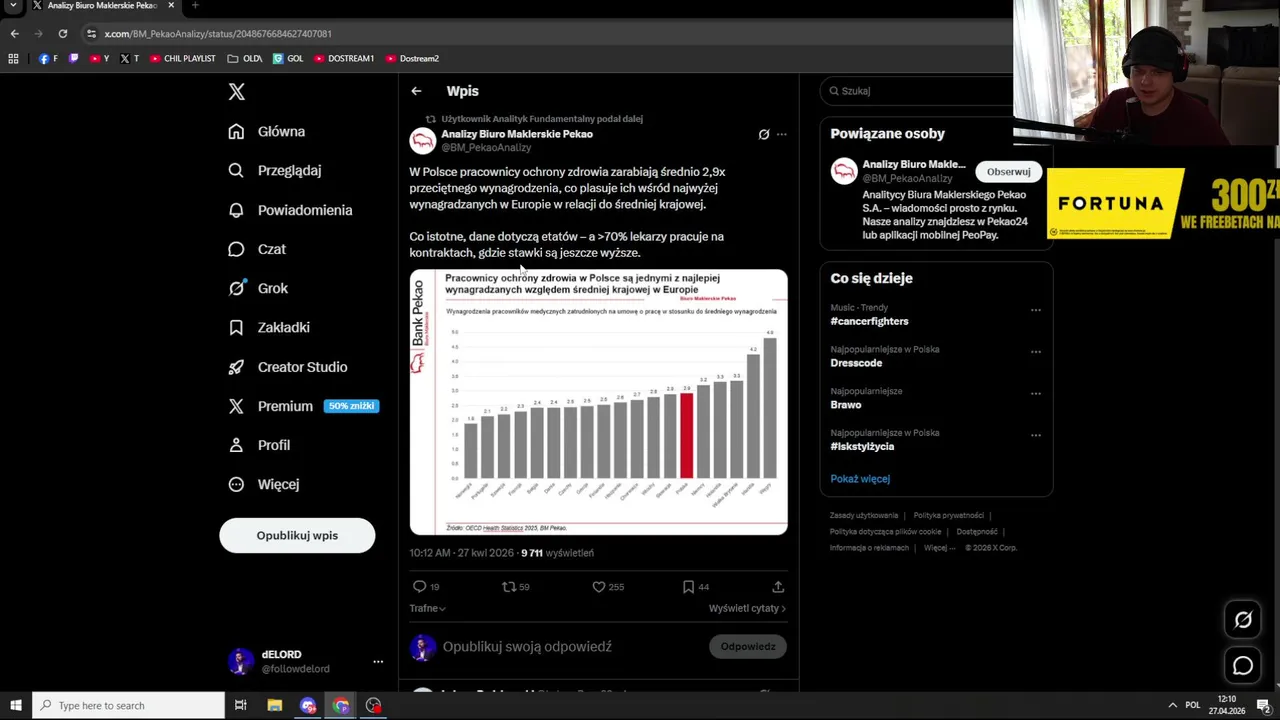Click the reply comment icon
Viewport: 1280px width, 720px height.
[420, 587]
